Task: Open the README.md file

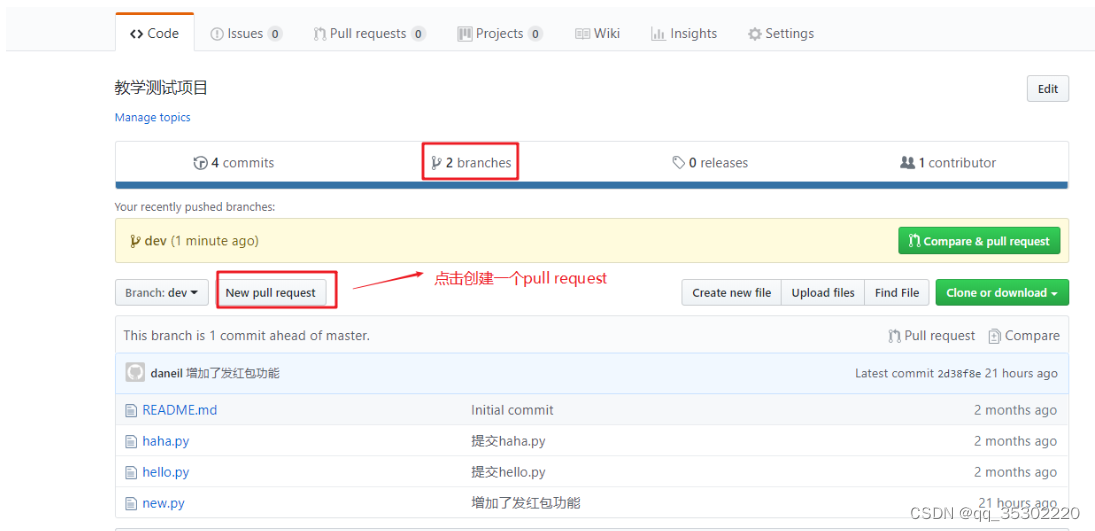Action: pyautogui.click(x=179, y=410)
